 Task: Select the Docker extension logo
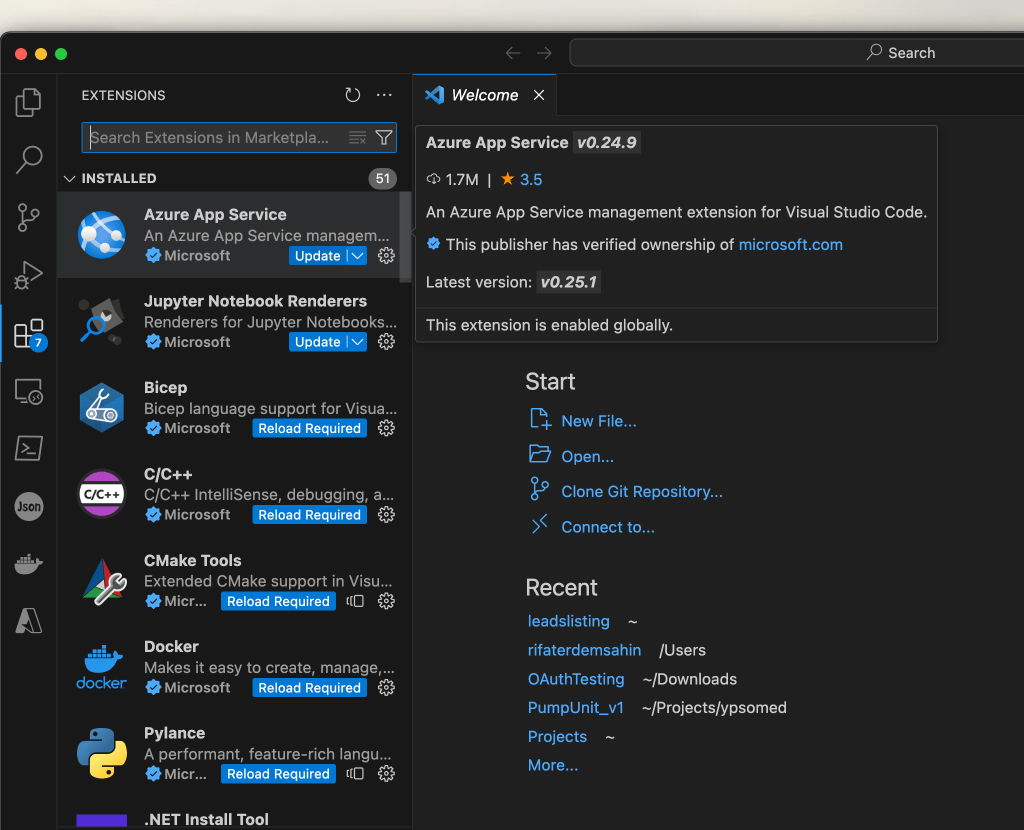click(101, 667)
